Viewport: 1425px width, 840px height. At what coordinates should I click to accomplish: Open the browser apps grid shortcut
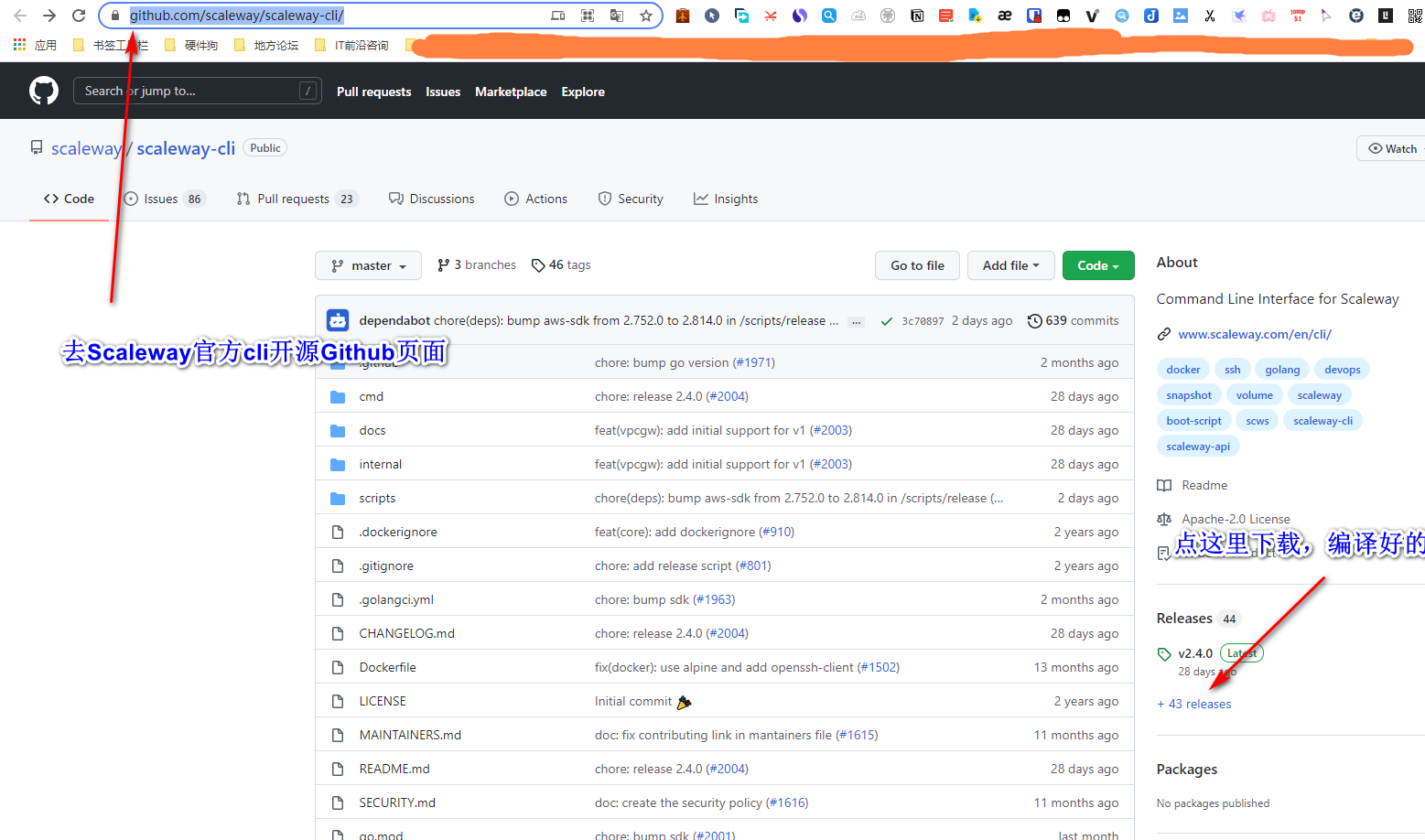tap(19, 44)
